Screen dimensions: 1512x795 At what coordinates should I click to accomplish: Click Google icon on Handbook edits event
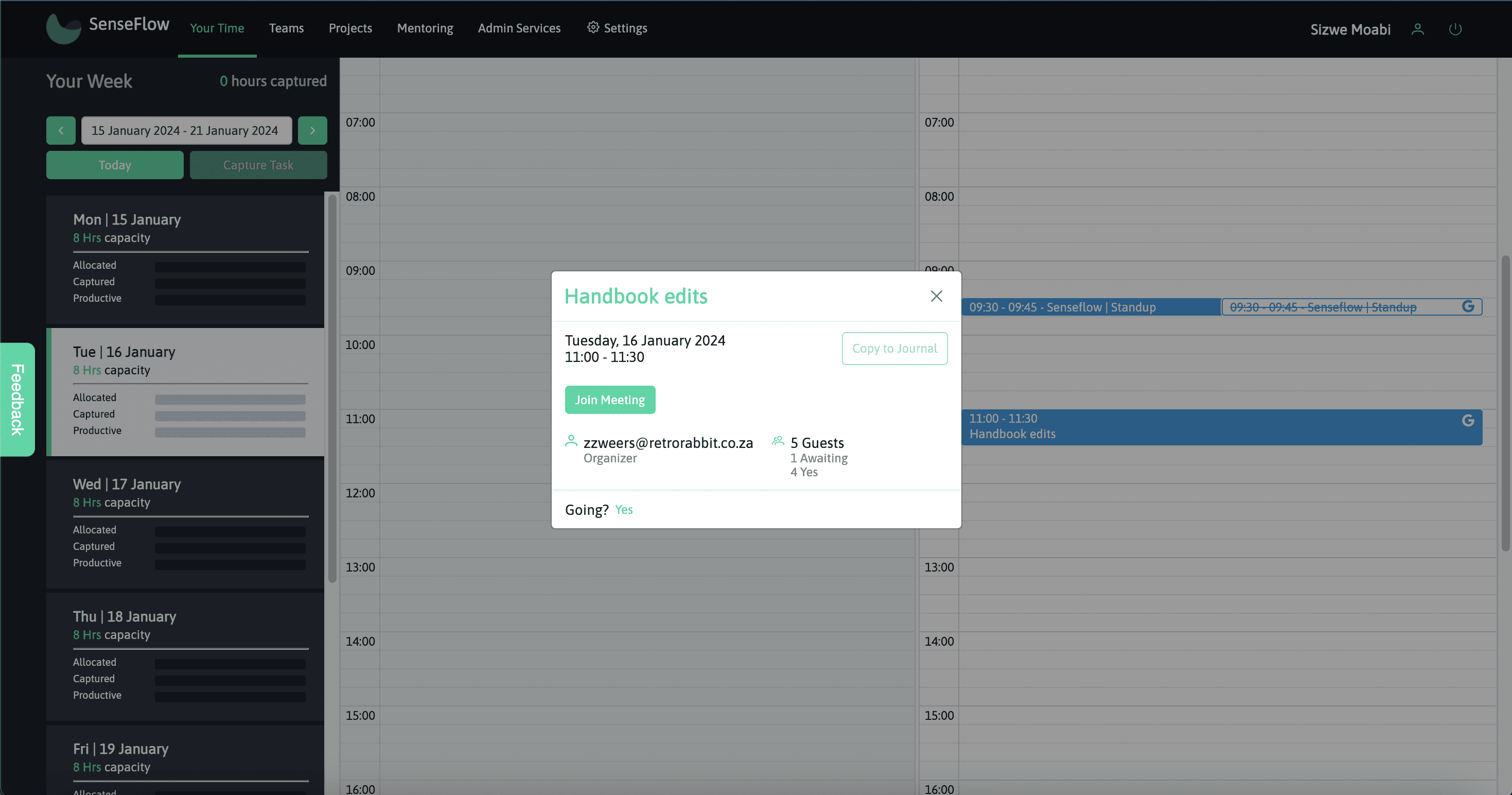(x=1468, y=420)
